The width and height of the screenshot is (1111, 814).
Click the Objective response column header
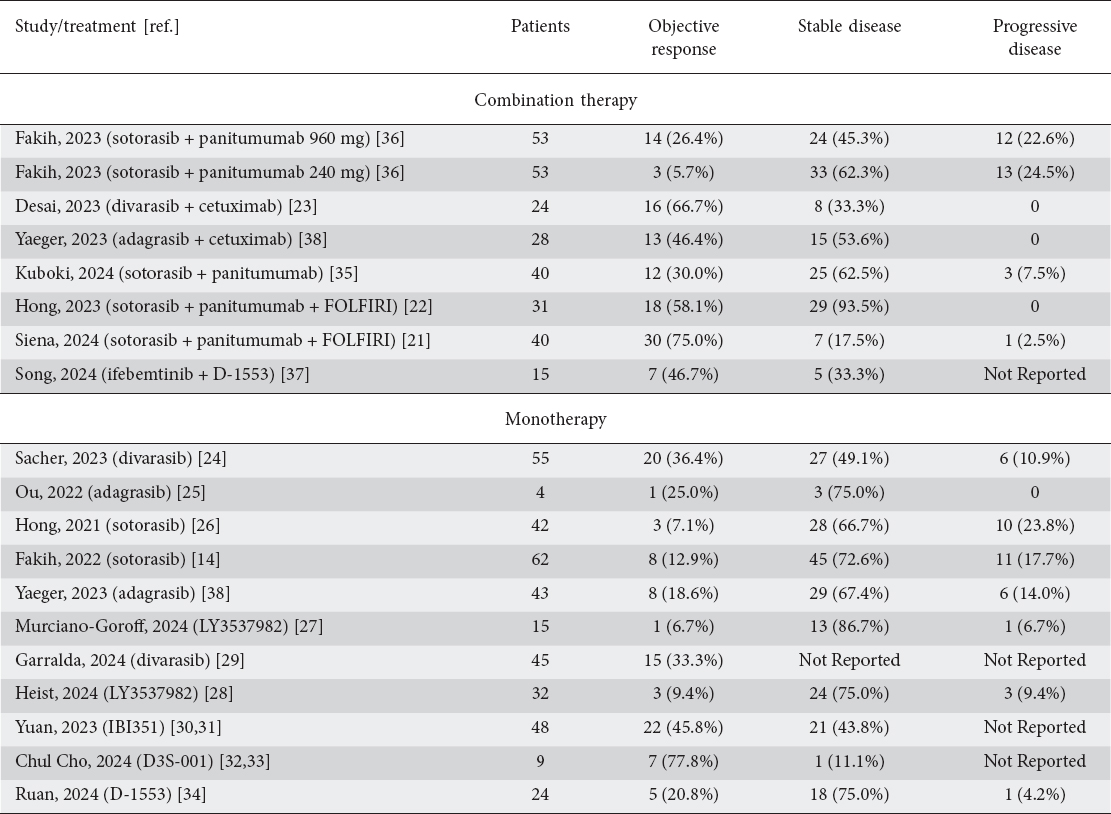[683, 38]
